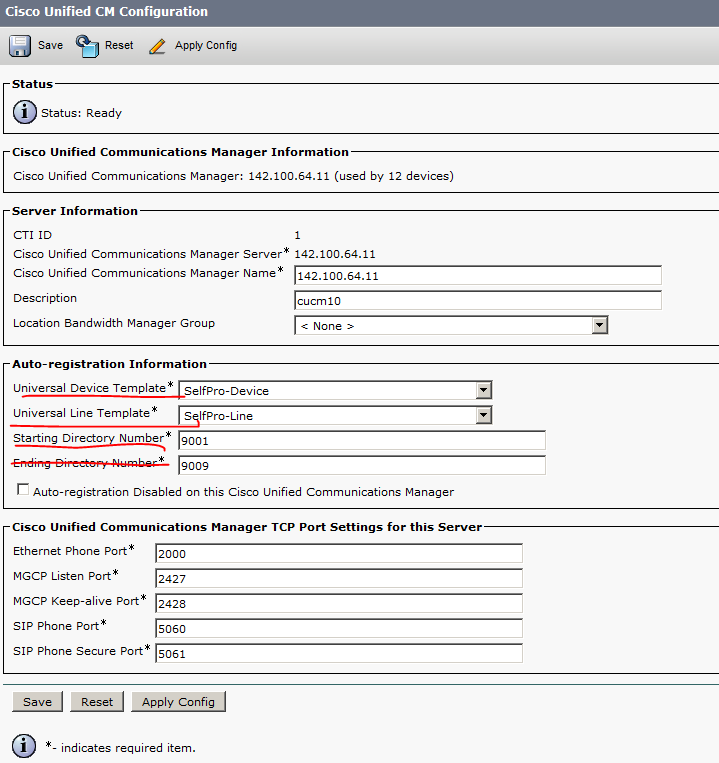Toggle Auto-registration Disabled checkbox
The height and width of the screenshot is (763, 719).
click(23, 490)
